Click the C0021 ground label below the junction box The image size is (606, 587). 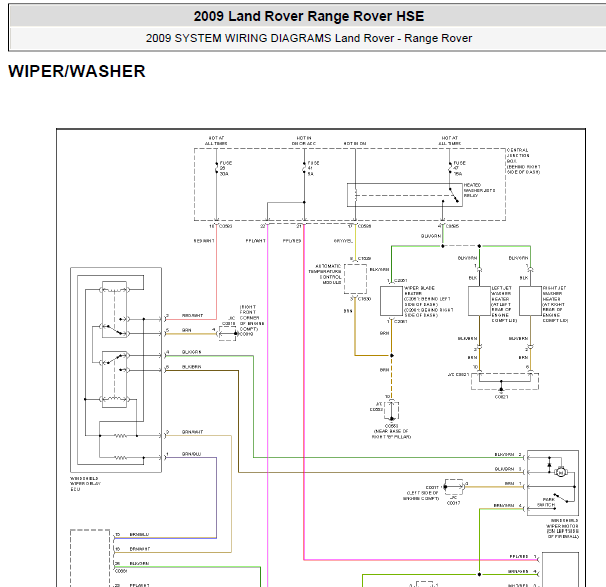tap(501, 397)
